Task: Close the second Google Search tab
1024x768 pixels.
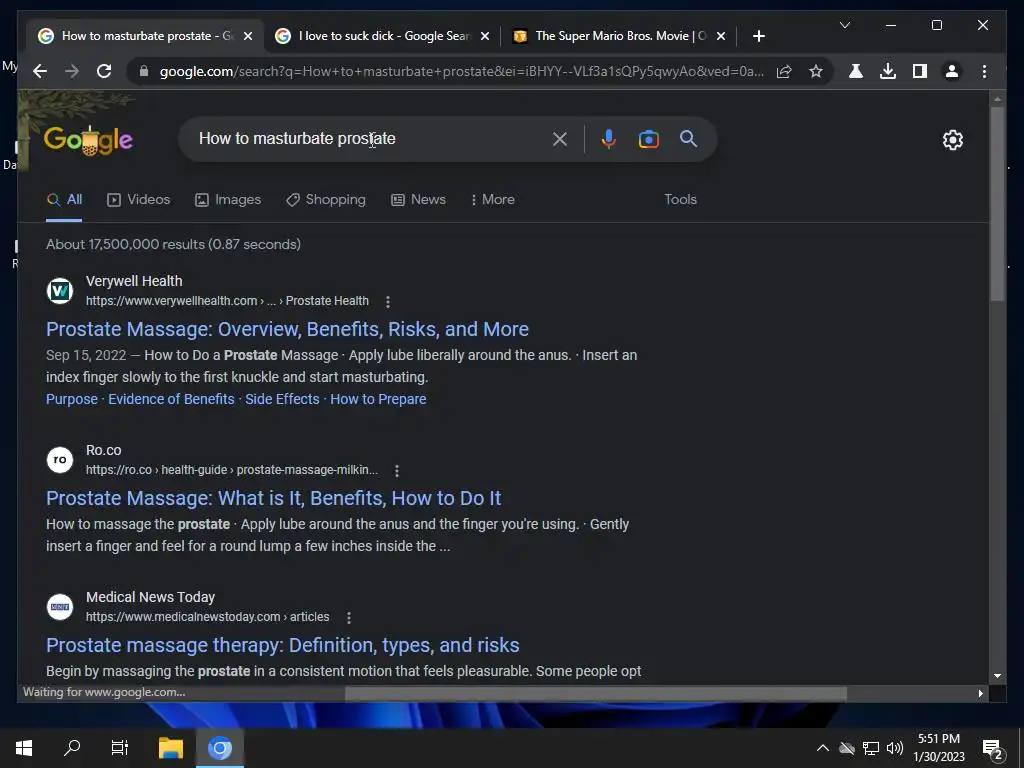Action: (485, 36)
